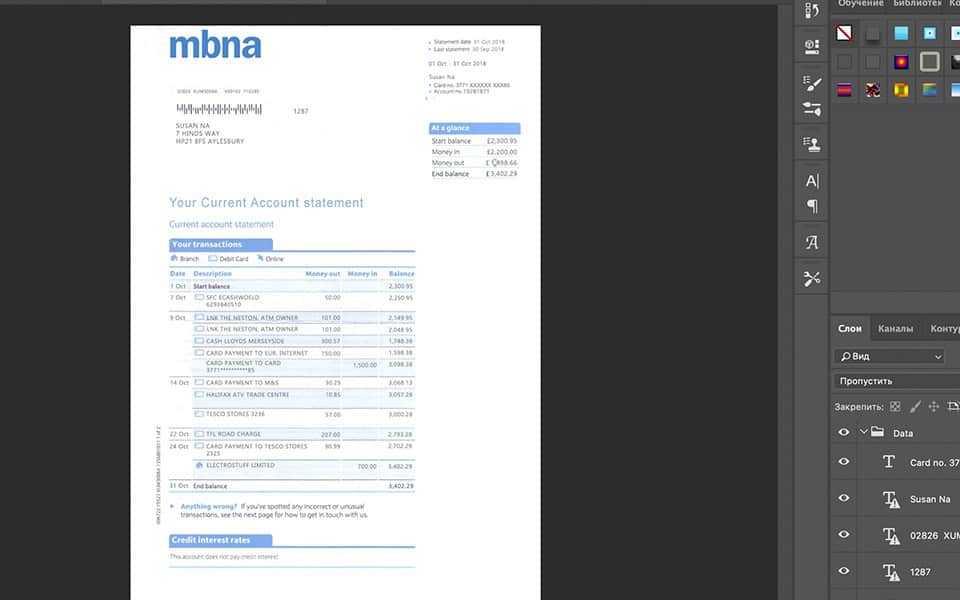Open the Clone Source stamp panel icon
The width and height of the screenshot is (960, 600).
click(812, 144)
